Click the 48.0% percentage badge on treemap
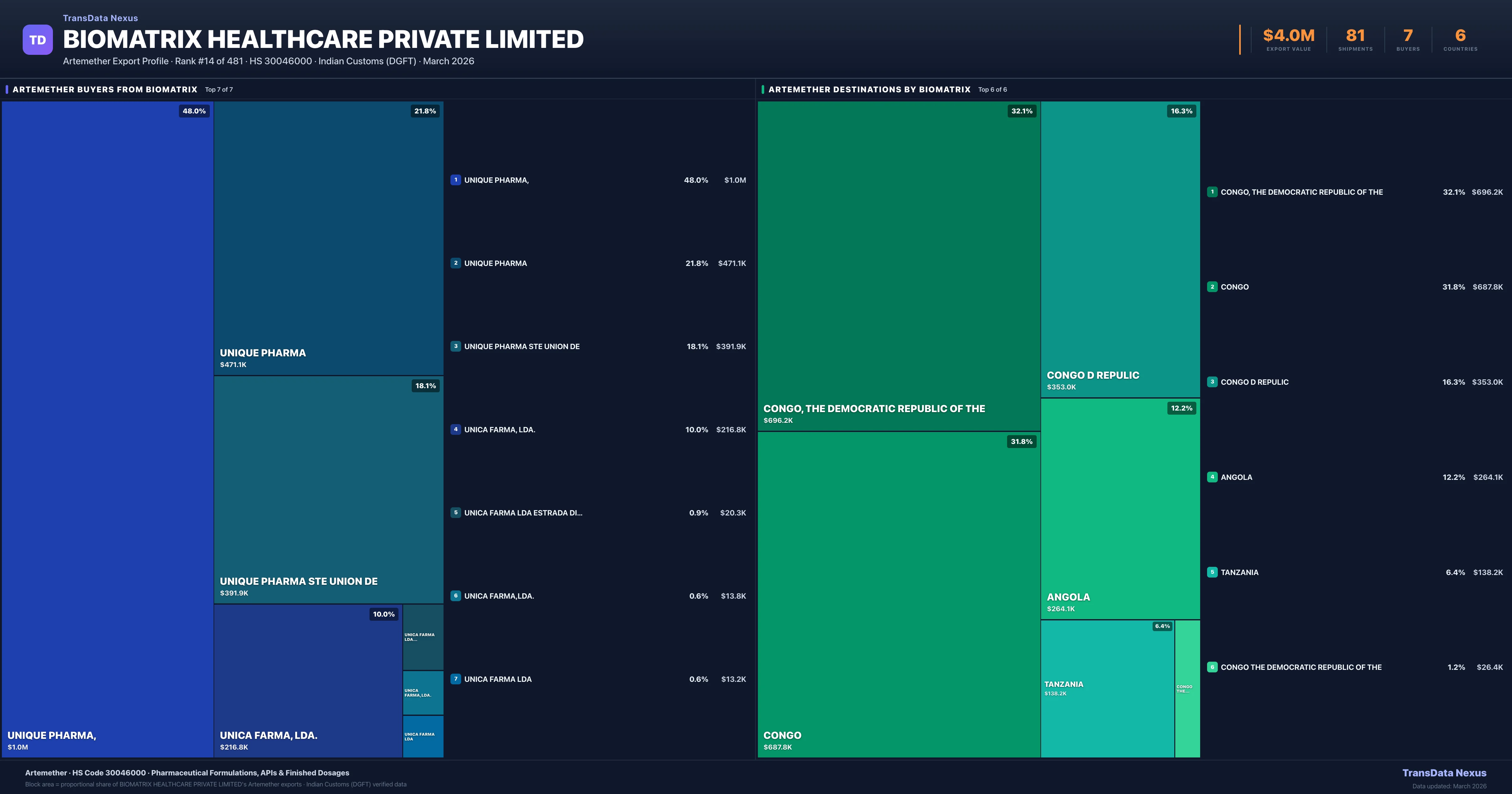Image resolution: width=1512 pixels, height=794 pixels. [x=194, y=111]
